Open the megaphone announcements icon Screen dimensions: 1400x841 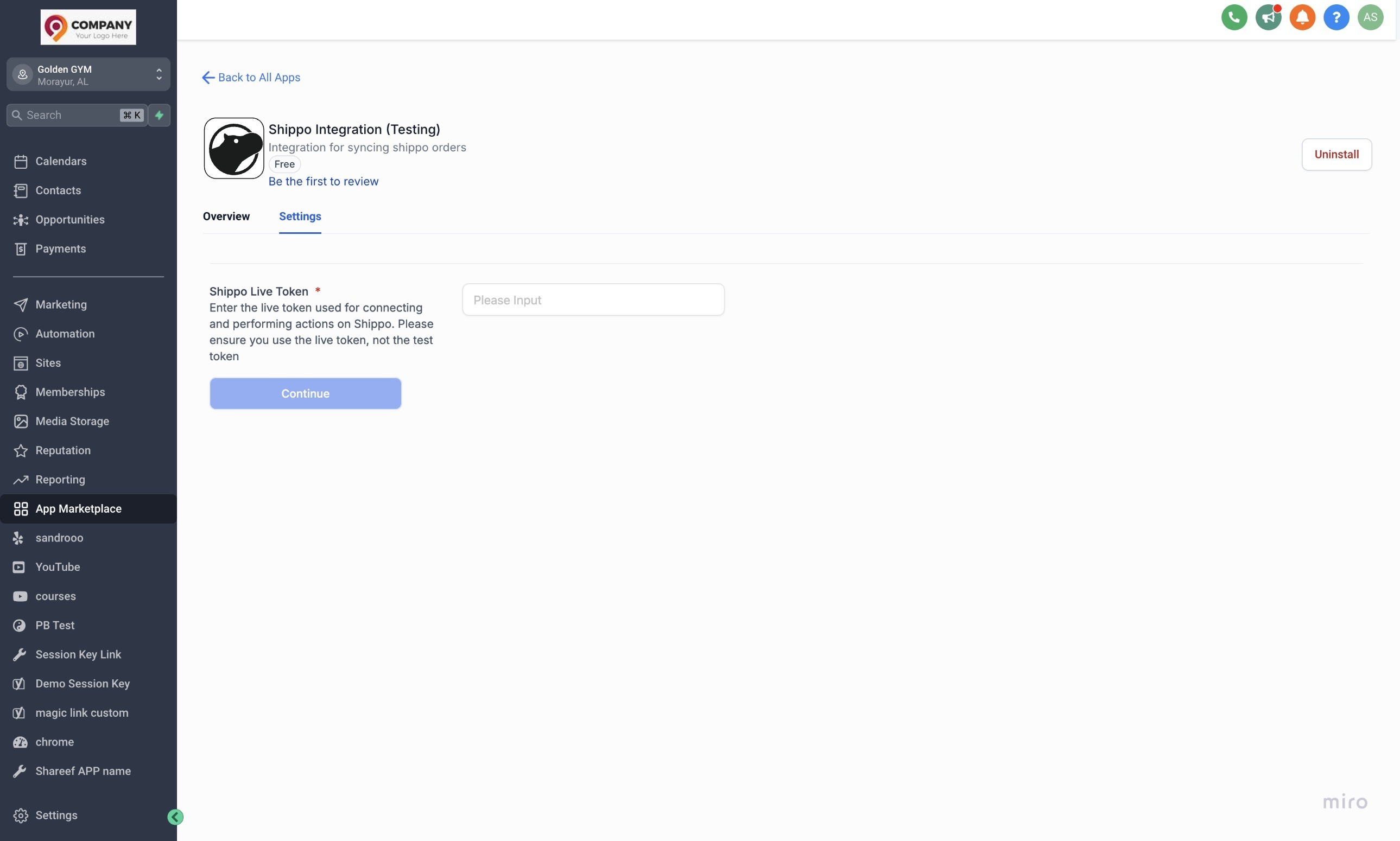[x=1268, y=17]
